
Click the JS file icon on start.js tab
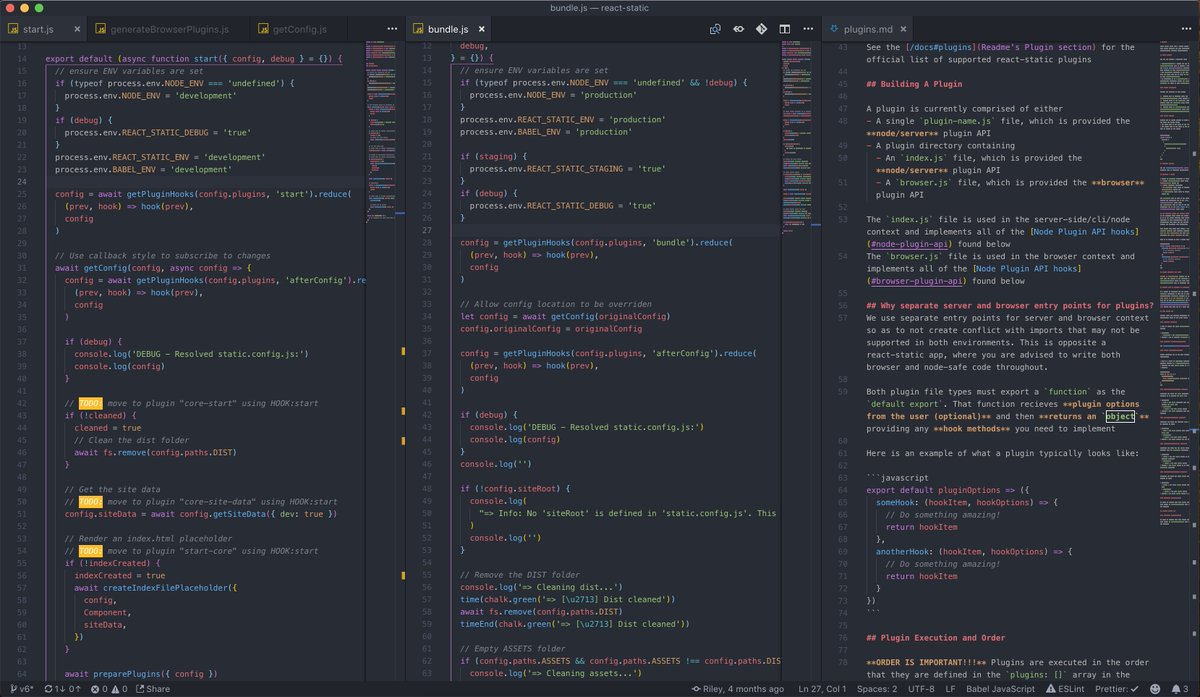[x=13, y=30]
